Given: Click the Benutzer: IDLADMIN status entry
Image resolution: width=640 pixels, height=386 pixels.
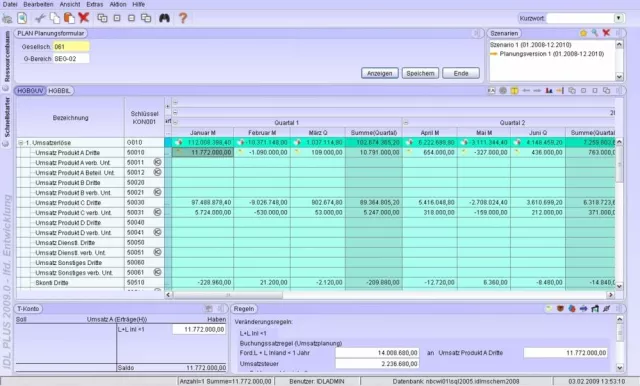Looking at the screenshot, I should coord(317,382).
